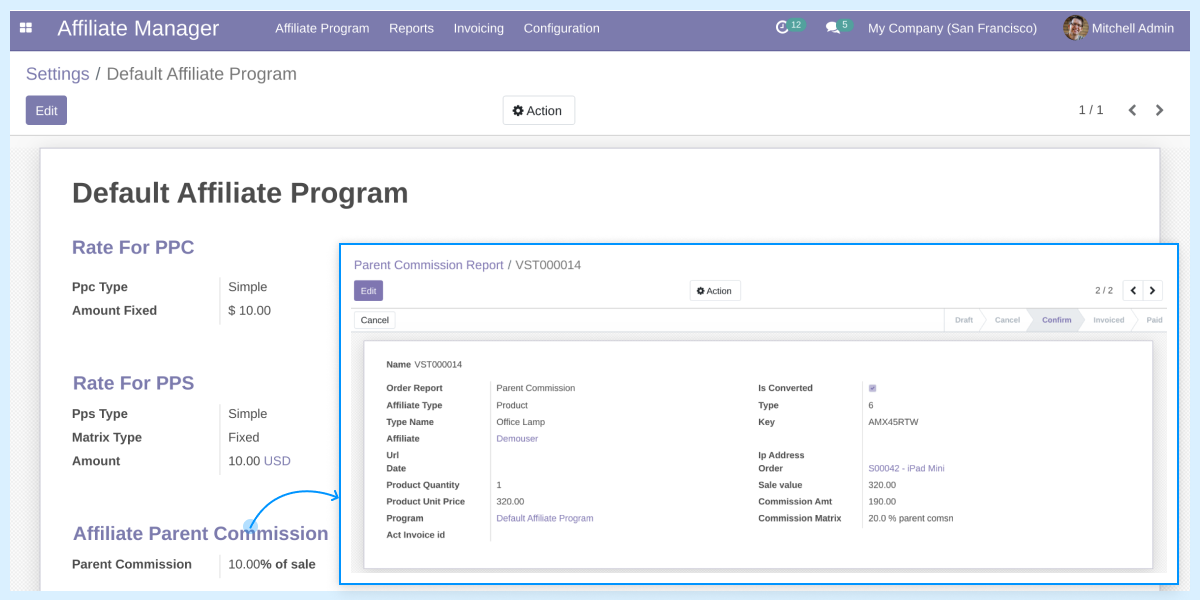The image size is (1200, 600).
Task: Open the Invoicing menu
Action: (478, 28)
